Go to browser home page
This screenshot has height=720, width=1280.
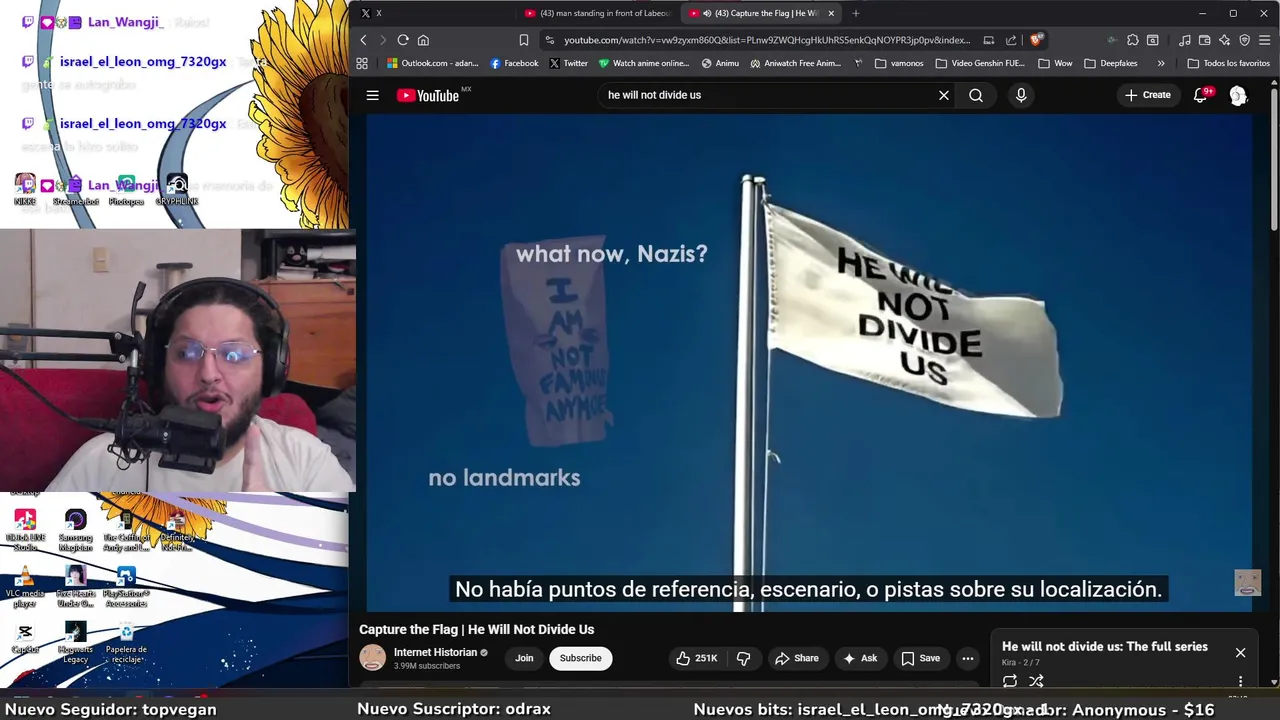(423, 40)
